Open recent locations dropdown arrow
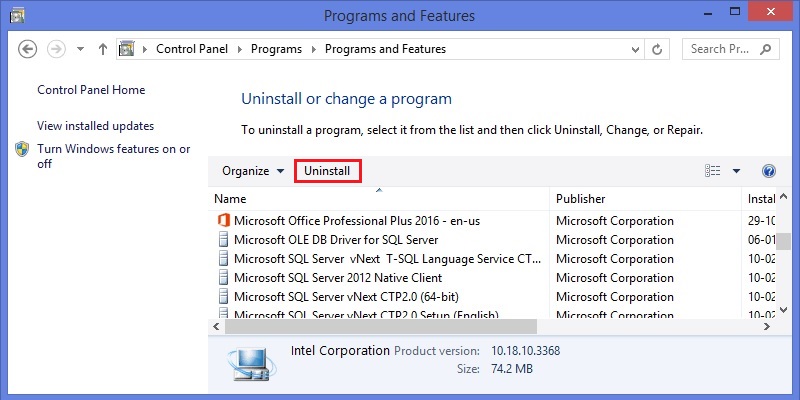The image size is (800, 400). (x=80, y=49)
